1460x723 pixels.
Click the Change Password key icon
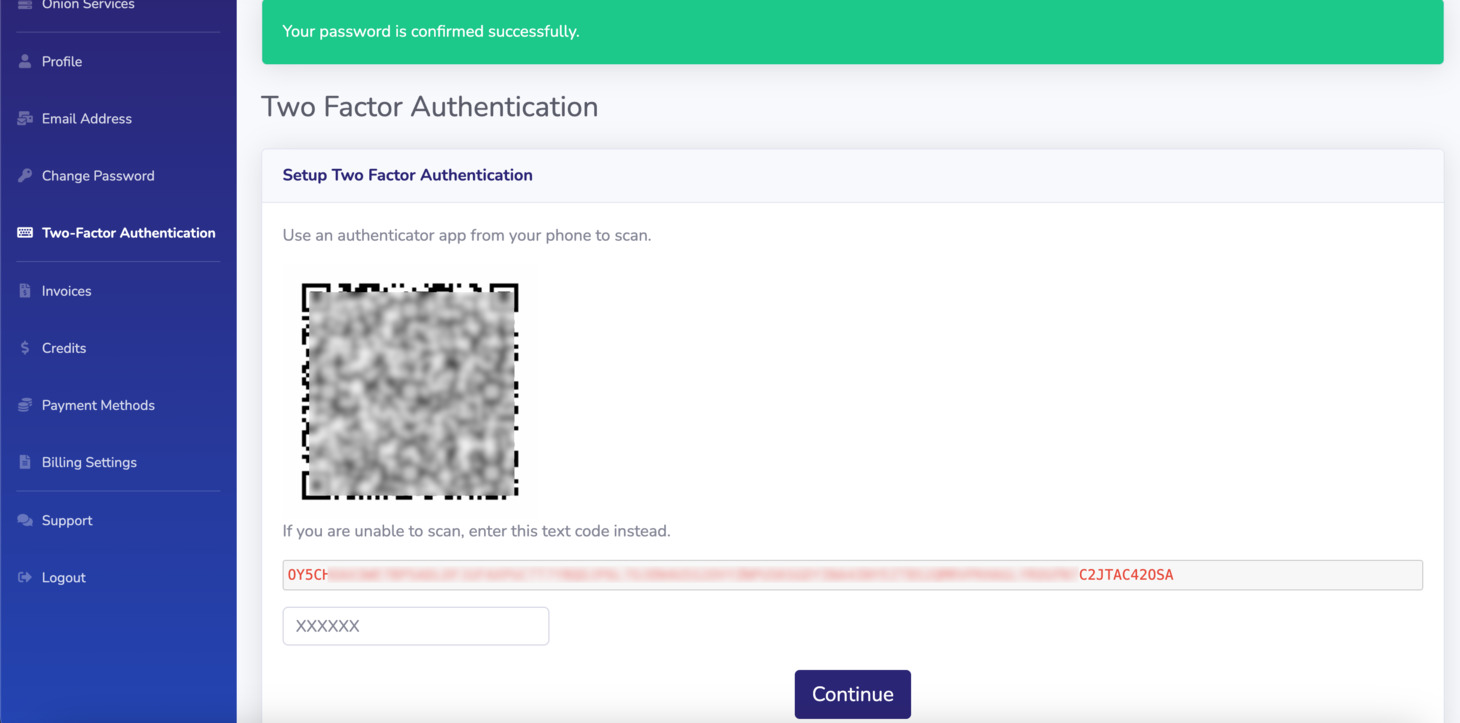coord(25,176)
